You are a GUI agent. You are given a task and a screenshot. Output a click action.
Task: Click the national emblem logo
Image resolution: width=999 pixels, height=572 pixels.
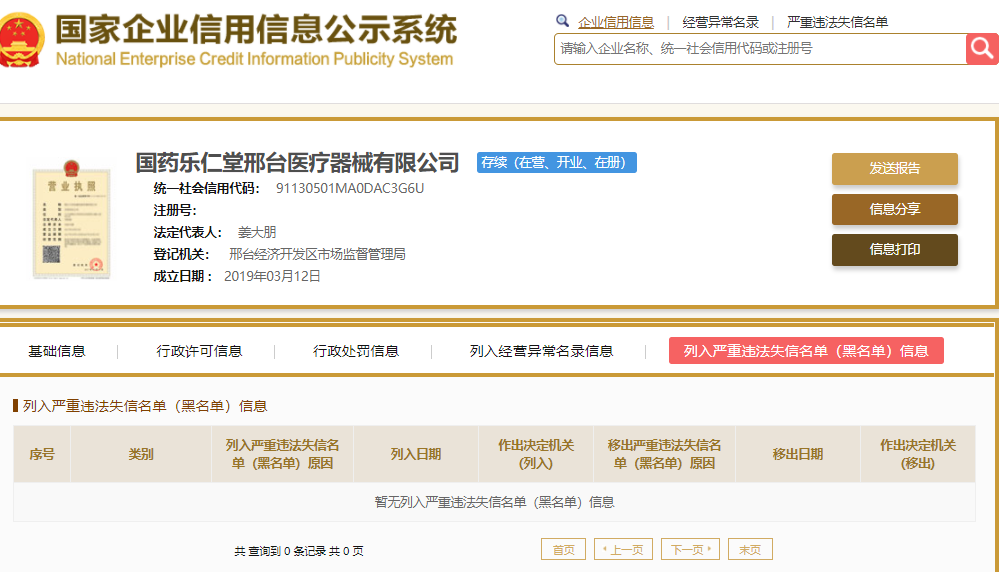pyautogui.click(x=22, y=39)
